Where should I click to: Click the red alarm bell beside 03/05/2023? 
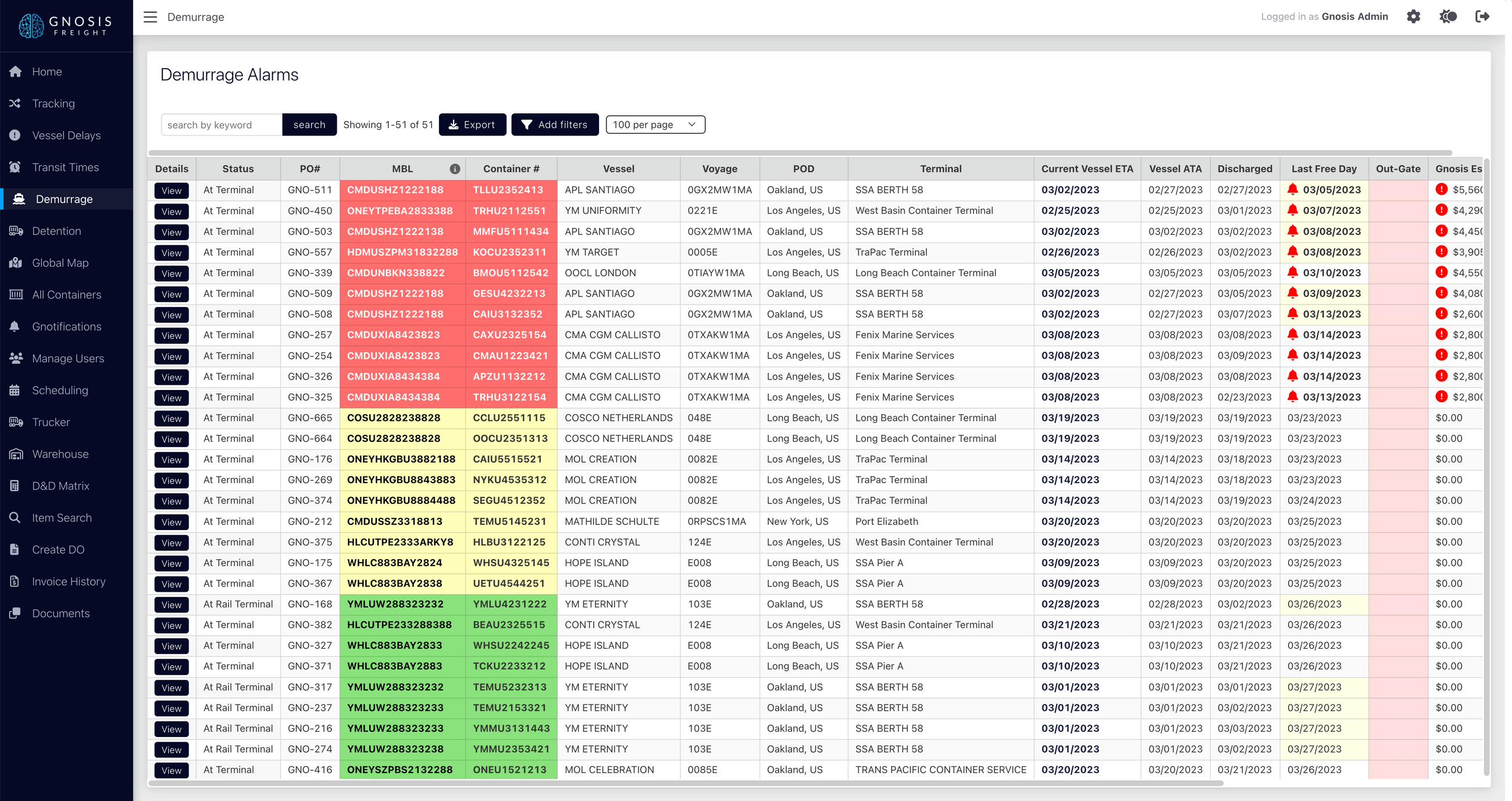(1294, 189)
